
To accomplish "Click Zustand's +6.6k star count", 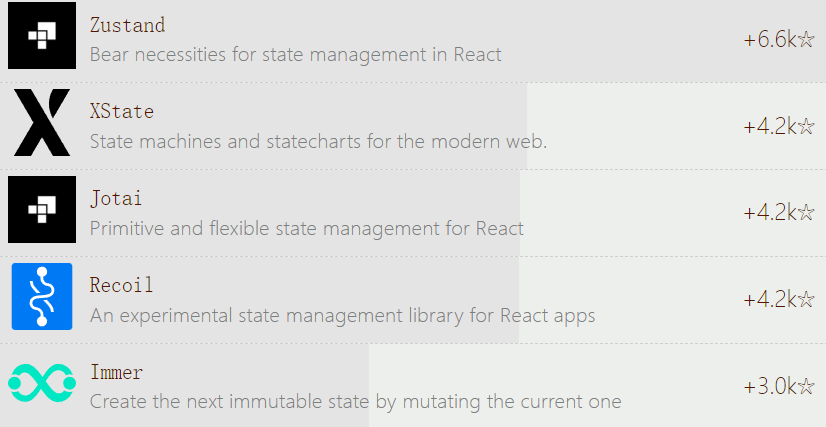I will coord(779,40).
